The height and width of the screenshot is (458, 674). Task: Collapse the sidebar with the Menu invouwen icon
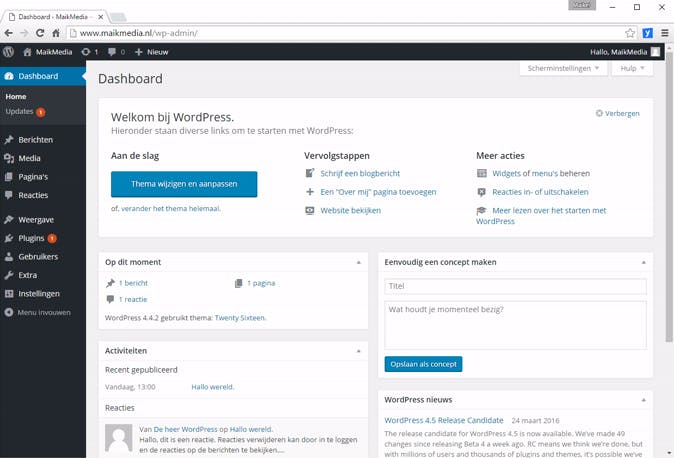point(9,312)
